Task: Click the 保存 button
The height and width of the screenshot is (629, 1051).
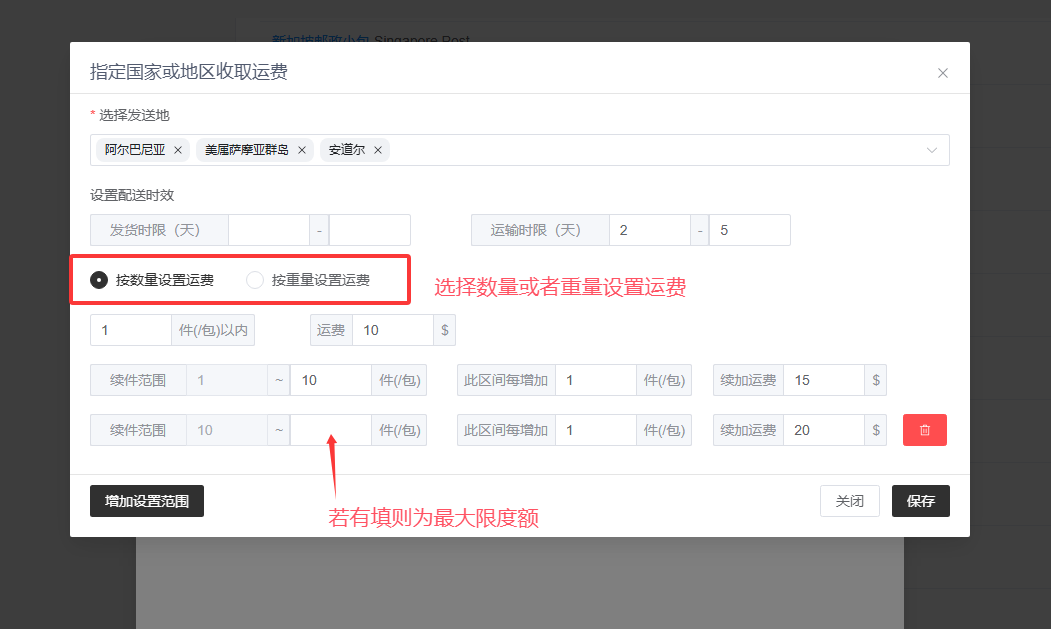Action: pos(920,501)
